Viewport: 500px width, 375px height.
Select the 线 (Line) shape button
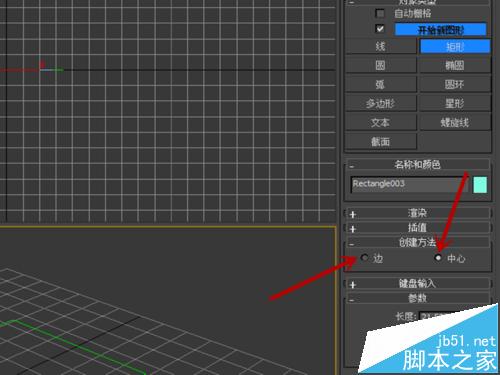click(x=381, y=46)
